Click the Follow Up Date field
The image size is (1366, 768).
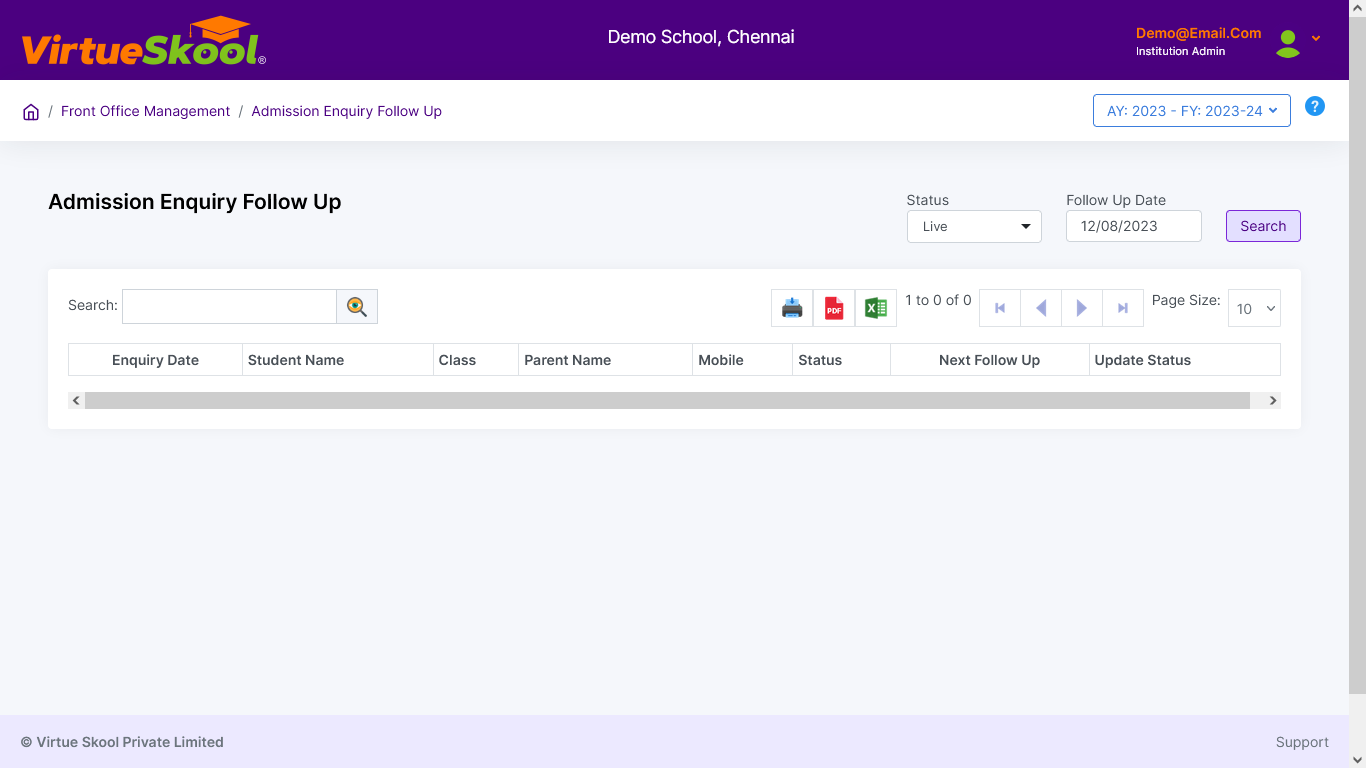1134,226
